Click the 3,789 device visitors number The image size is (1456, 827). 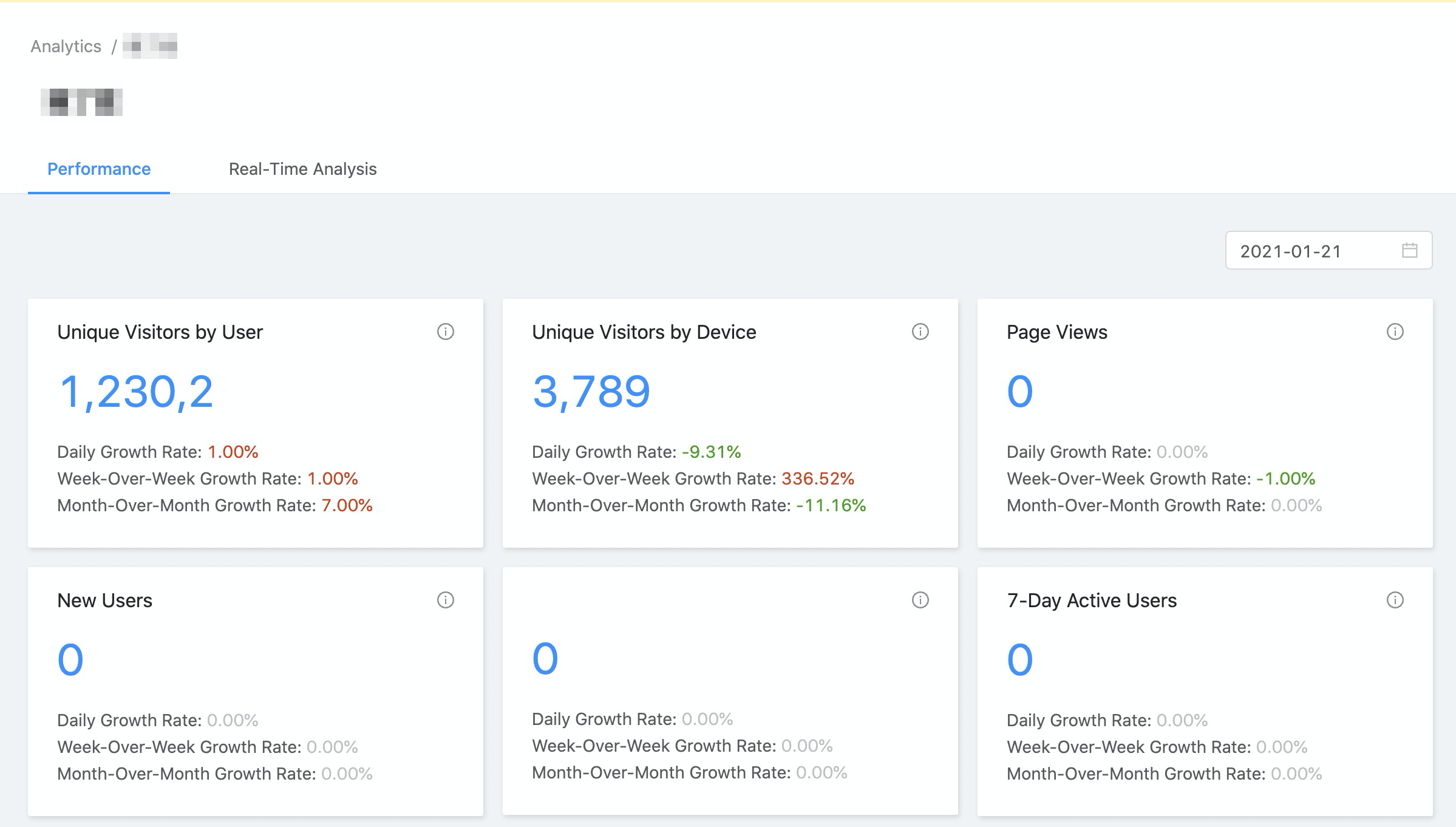591,392
